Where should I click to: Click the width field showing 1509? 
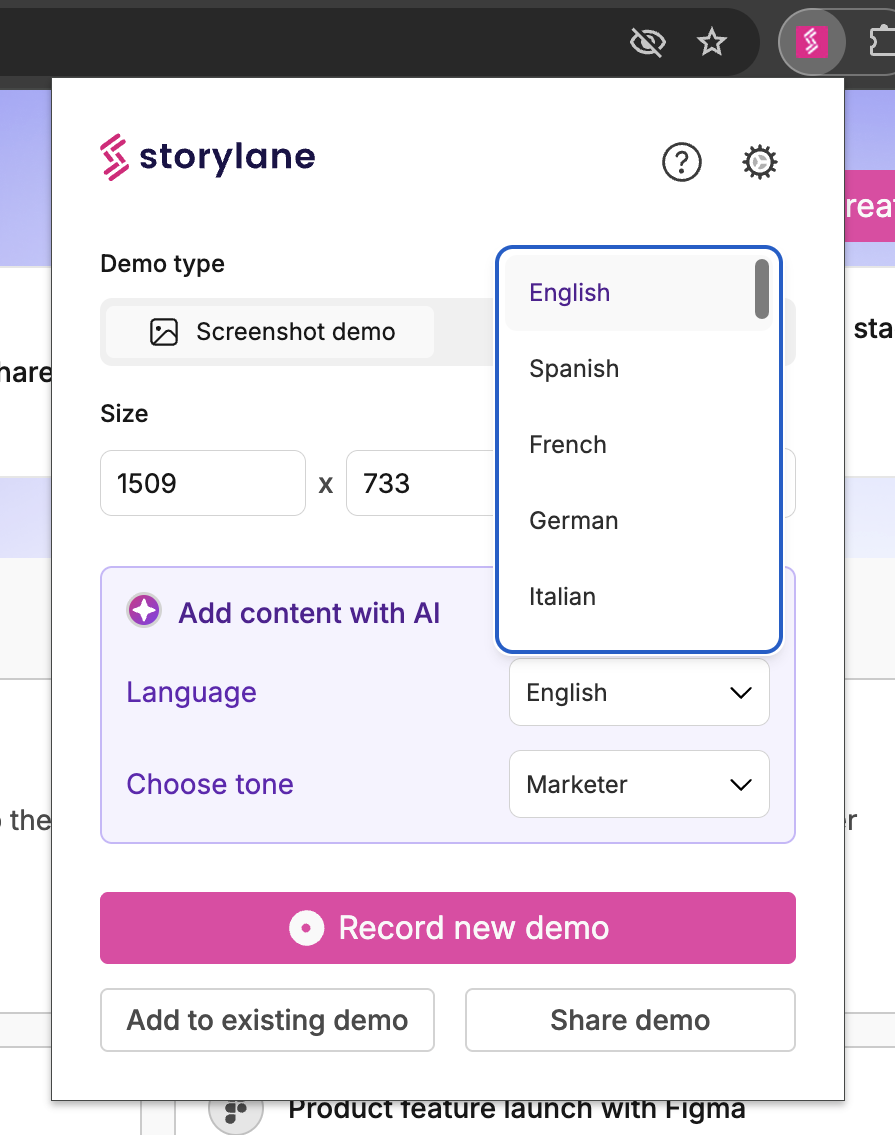click(202, 484)
